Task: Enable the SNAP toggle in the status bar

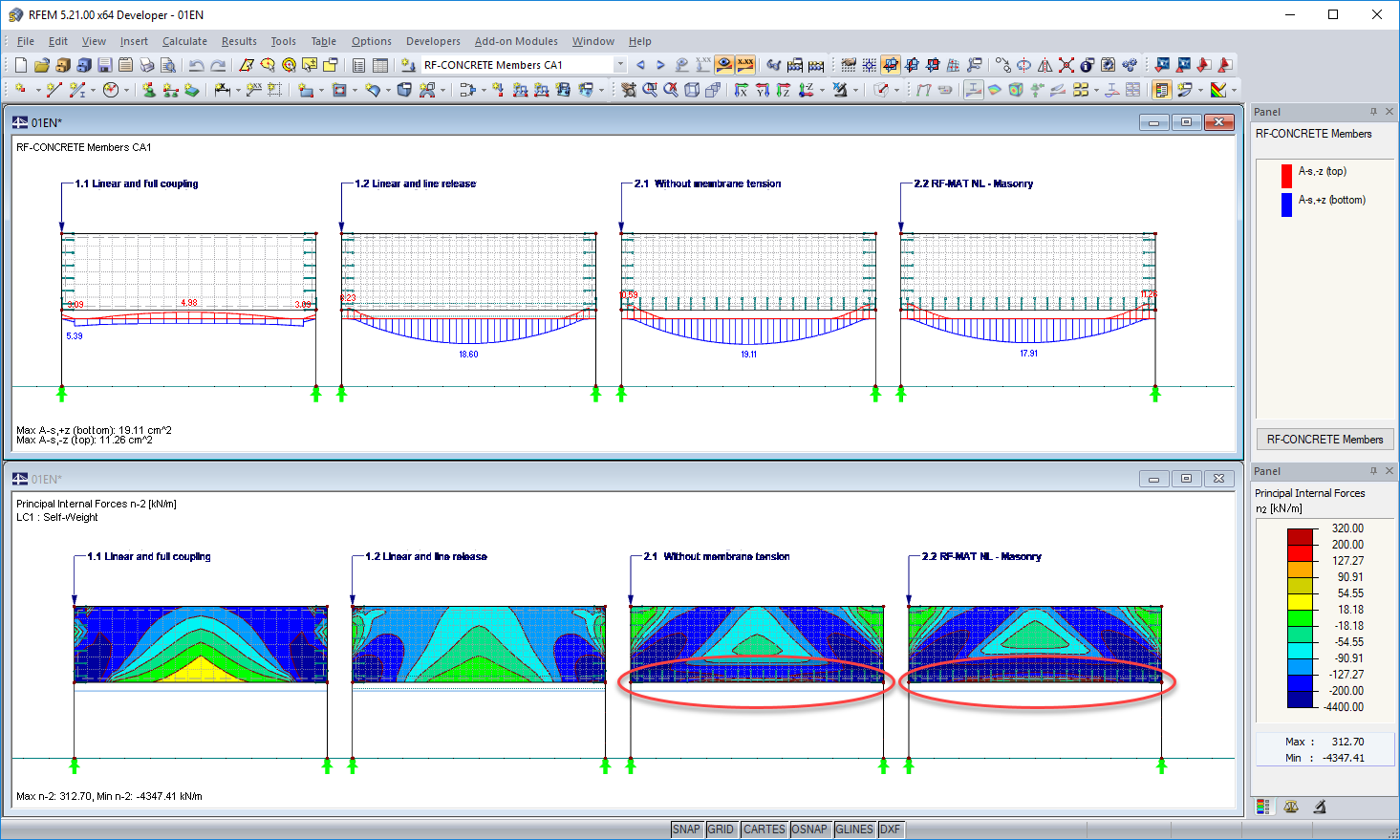Action: pos(686,829)
